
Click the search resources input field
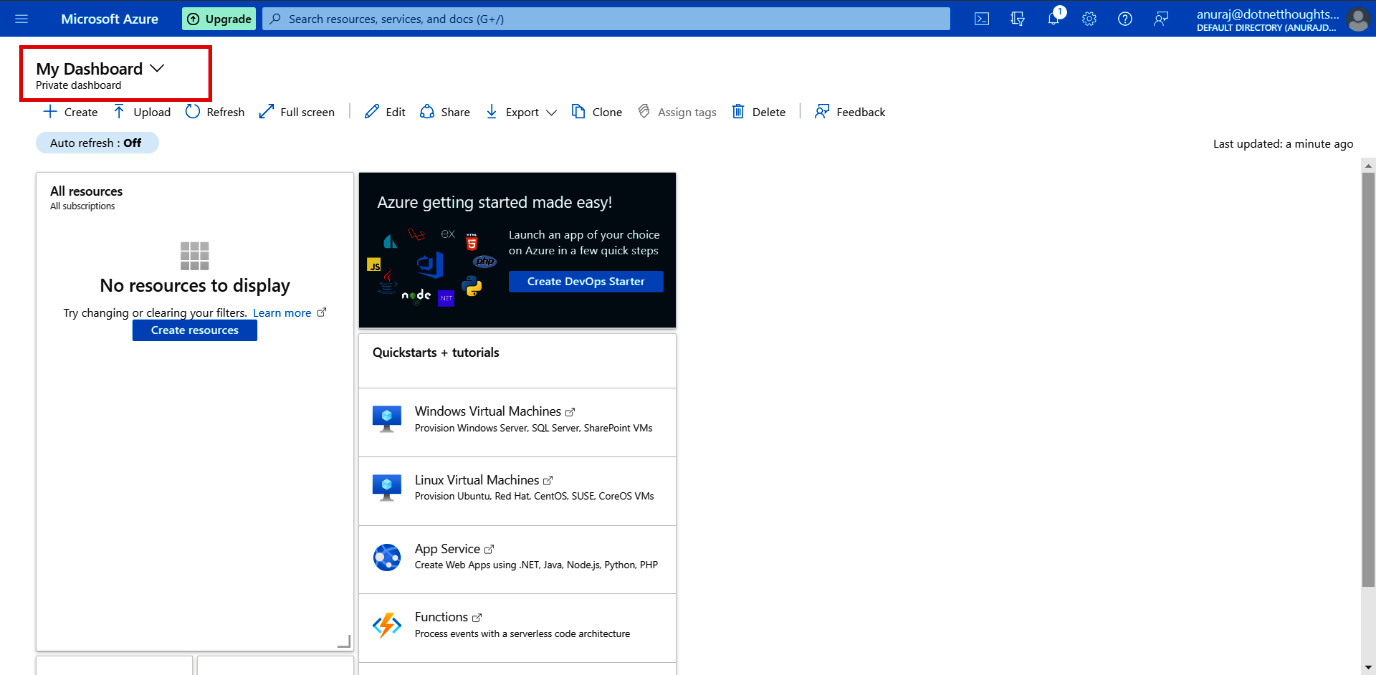click(606, 19)
